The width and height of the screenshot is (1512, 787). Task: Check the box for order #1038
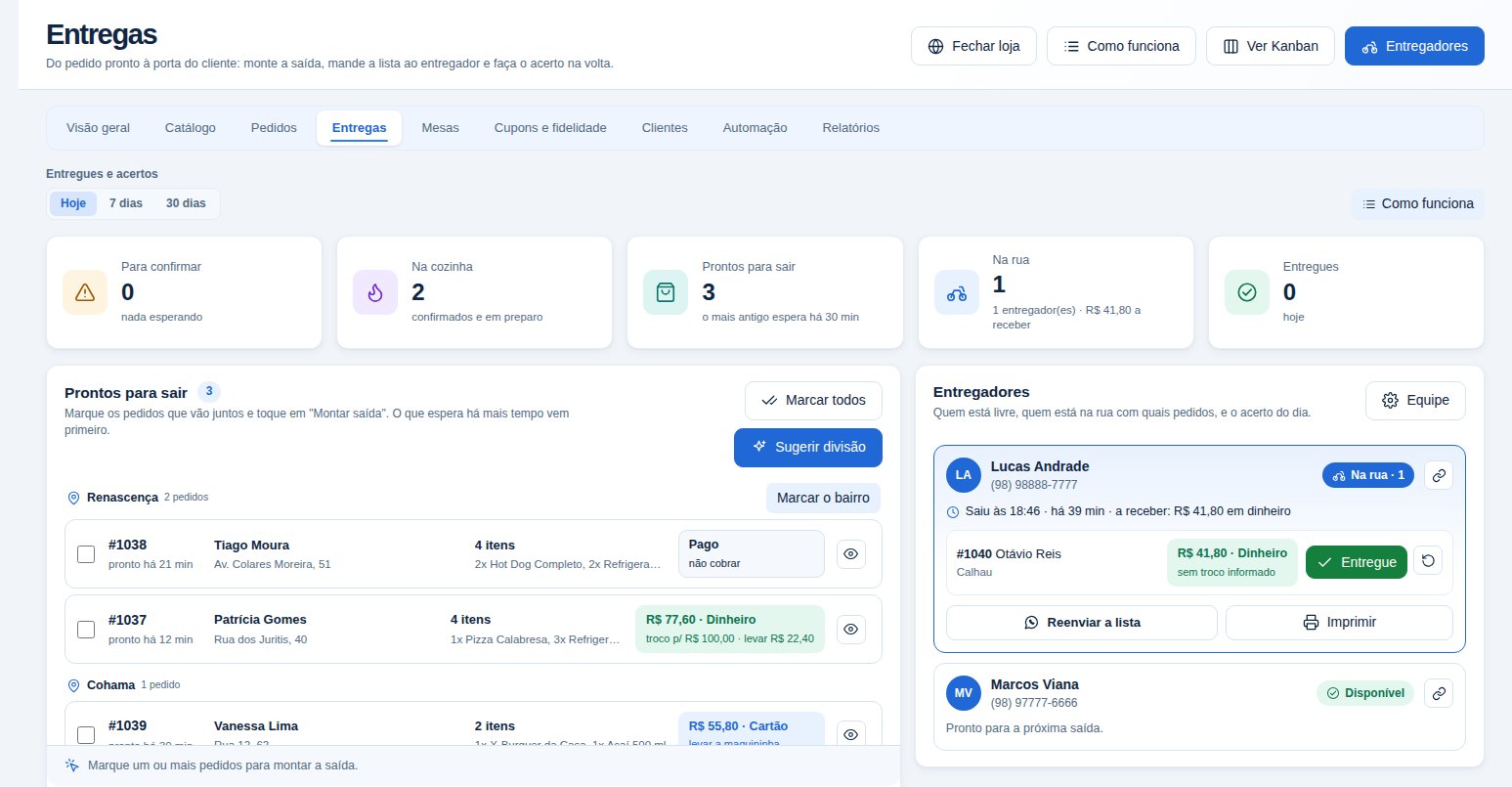86,554
